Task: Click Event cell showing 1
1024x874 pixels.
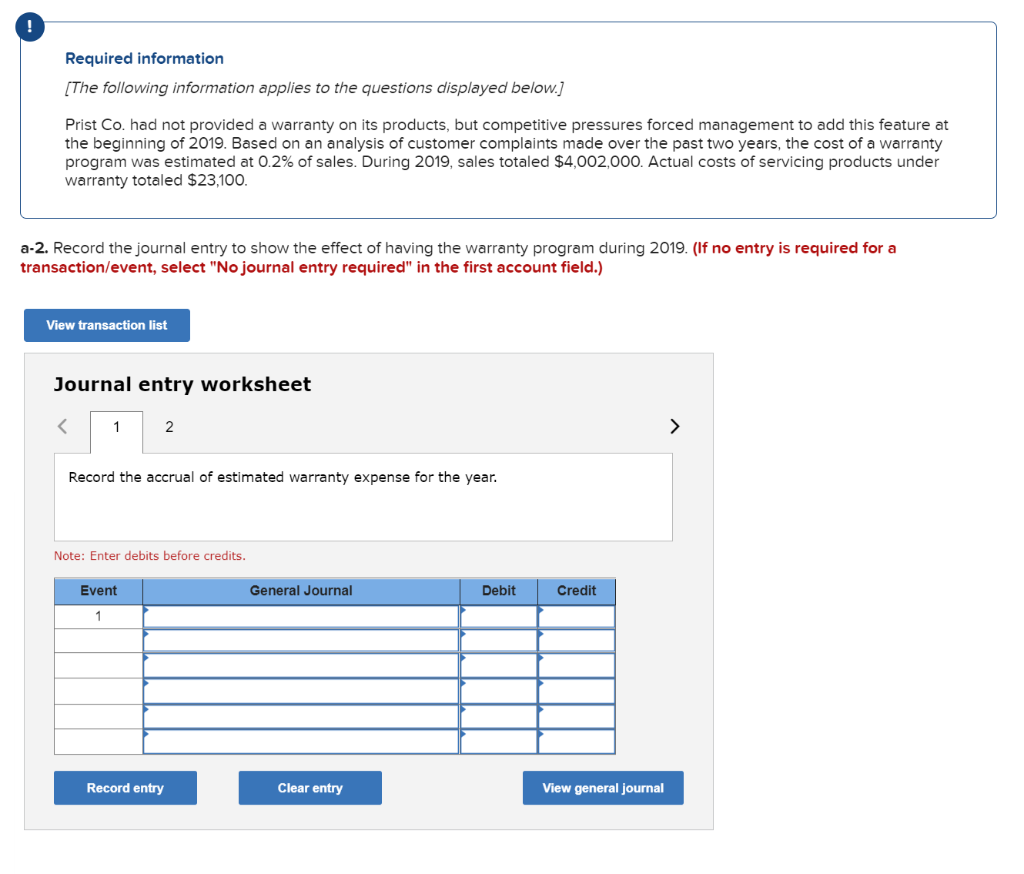Action: (x=99, y=617)
